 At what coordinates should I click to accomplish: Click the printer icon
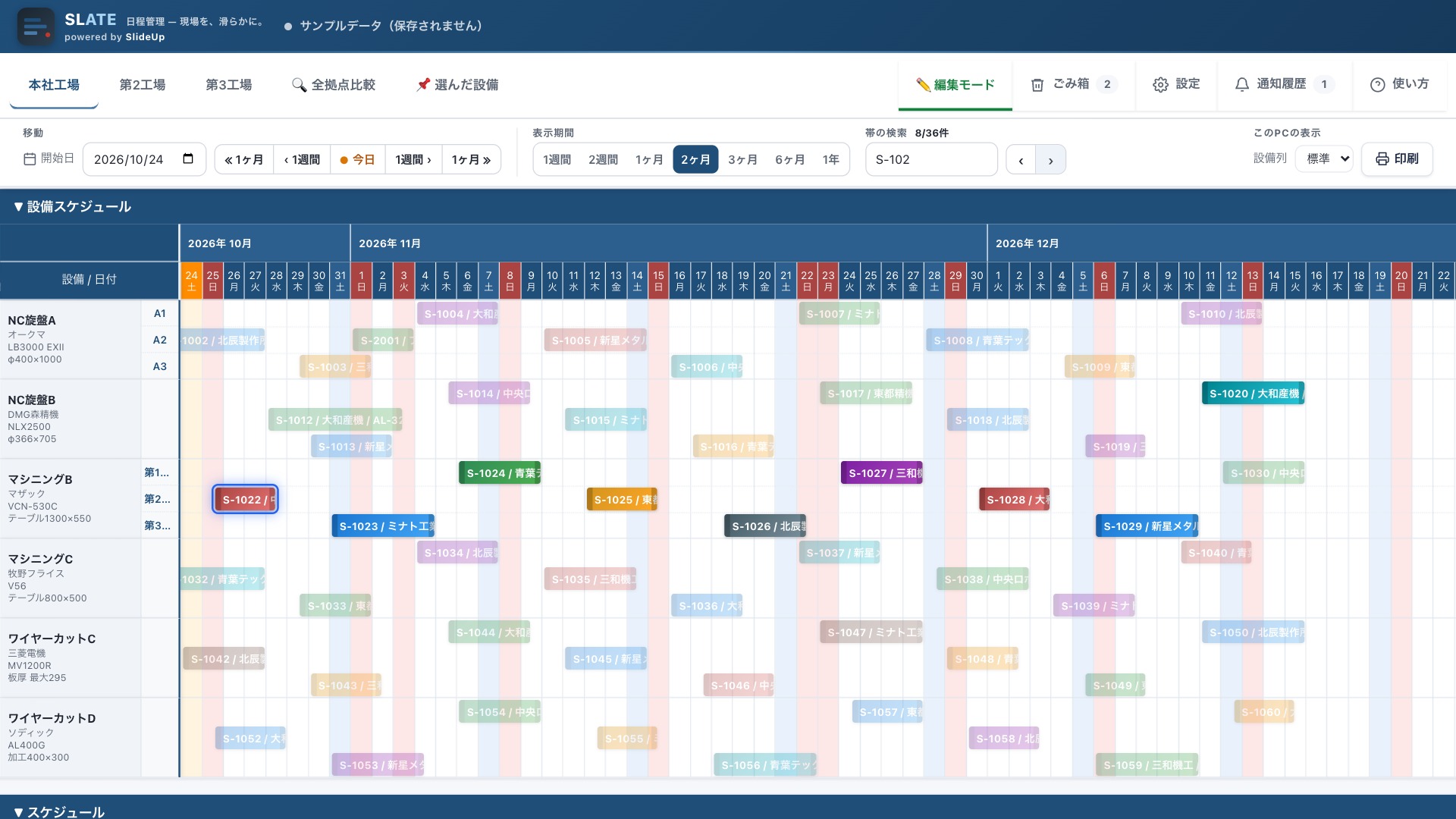pos(1382,158)
